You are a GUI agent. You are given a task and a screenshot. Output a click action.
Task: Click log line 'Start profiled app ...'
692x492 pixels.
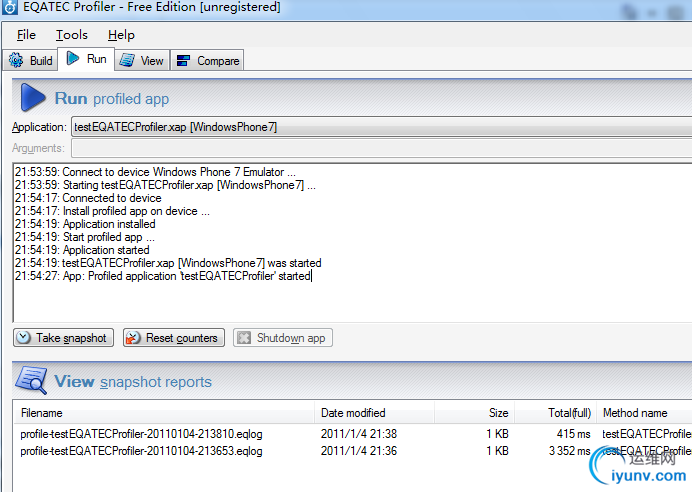[85, 237]
